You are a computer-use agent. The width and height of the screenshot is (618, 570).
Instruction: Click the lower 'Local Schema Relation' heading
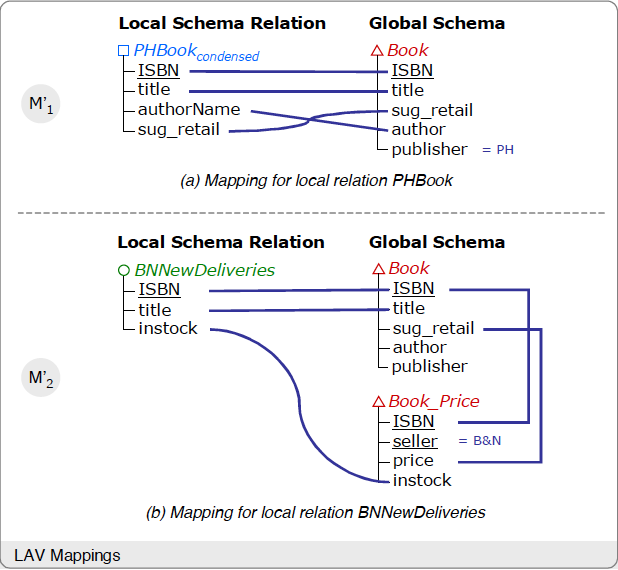[x=221, y=242]
